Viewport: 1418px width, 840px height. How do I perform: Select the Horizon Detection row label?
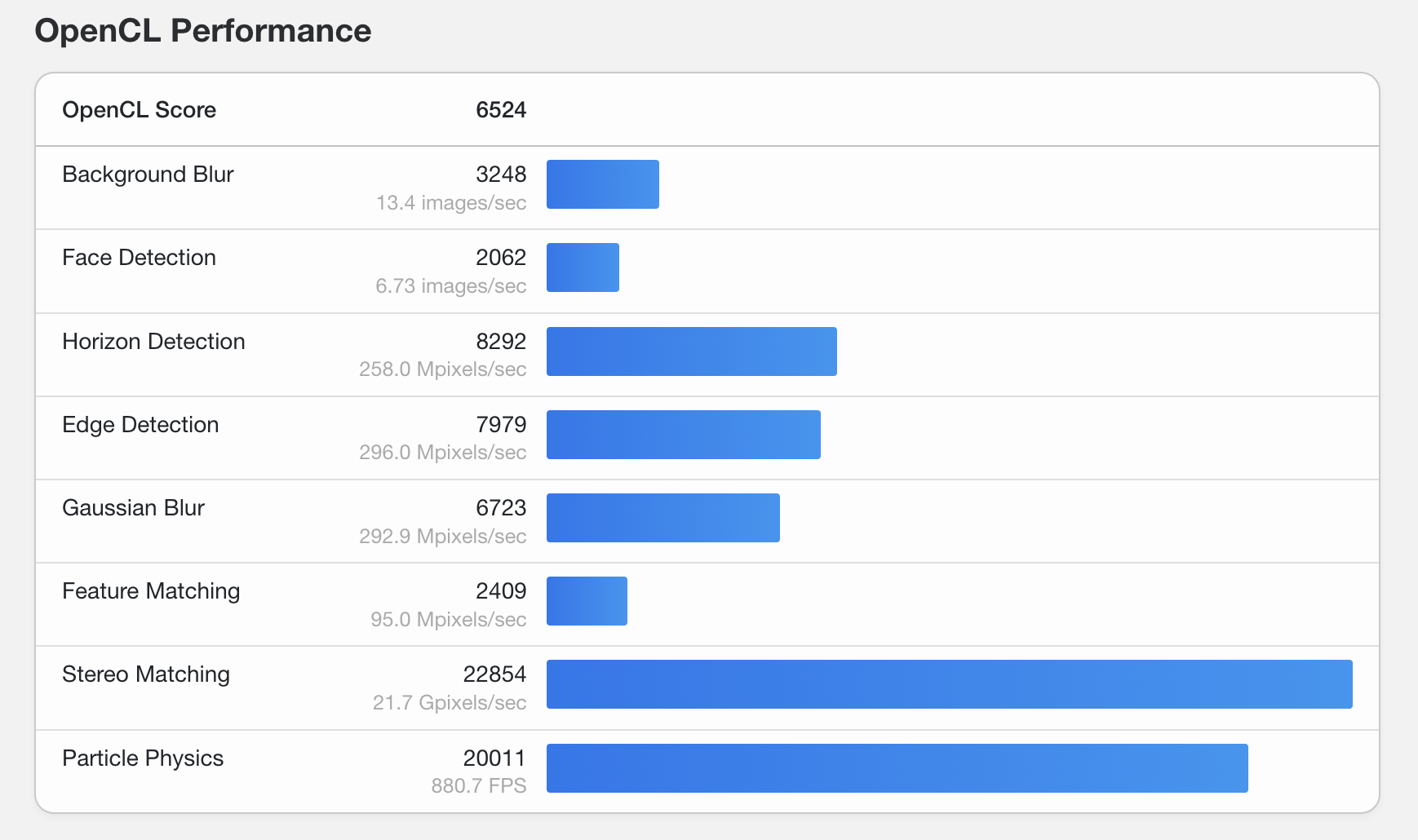[153, 342]
